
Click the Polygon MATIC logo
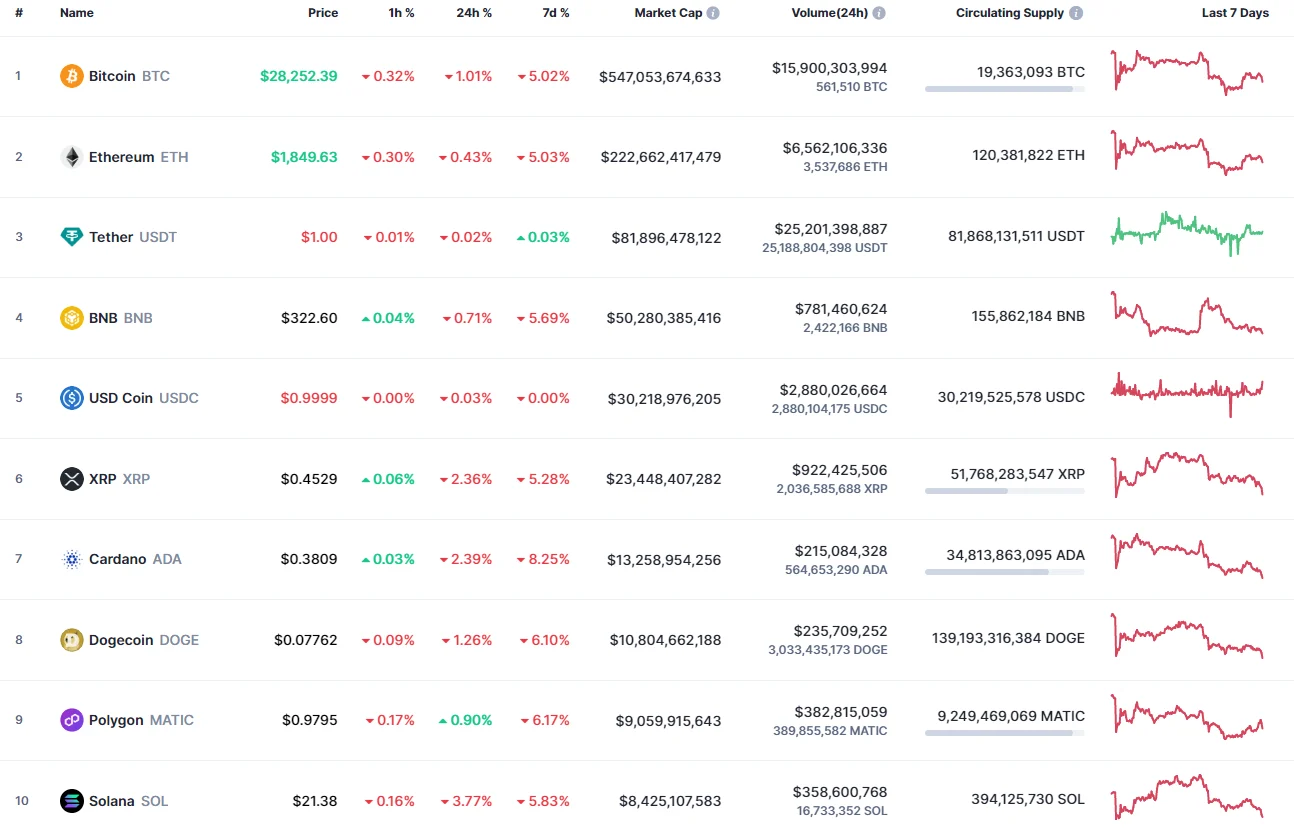(70, 719)
